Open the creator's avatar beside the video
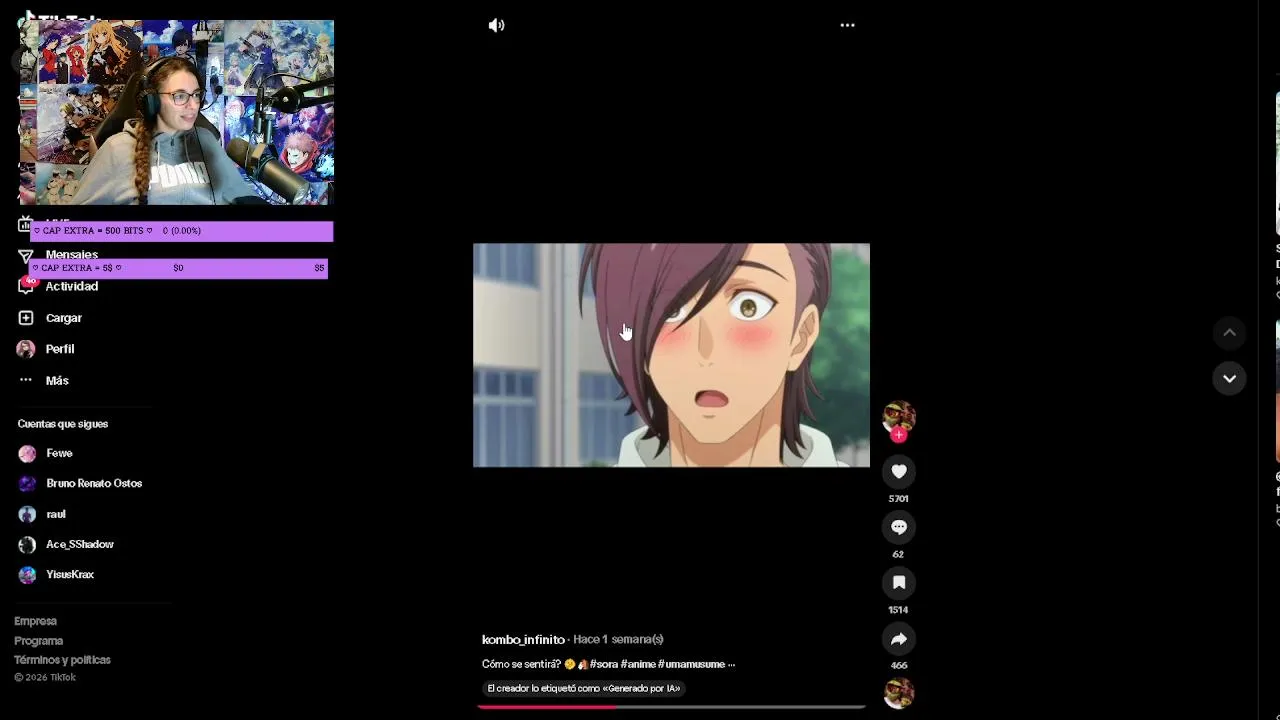Image resolution: width=1280 pixels, height=720 pixels. pos(898,416)
